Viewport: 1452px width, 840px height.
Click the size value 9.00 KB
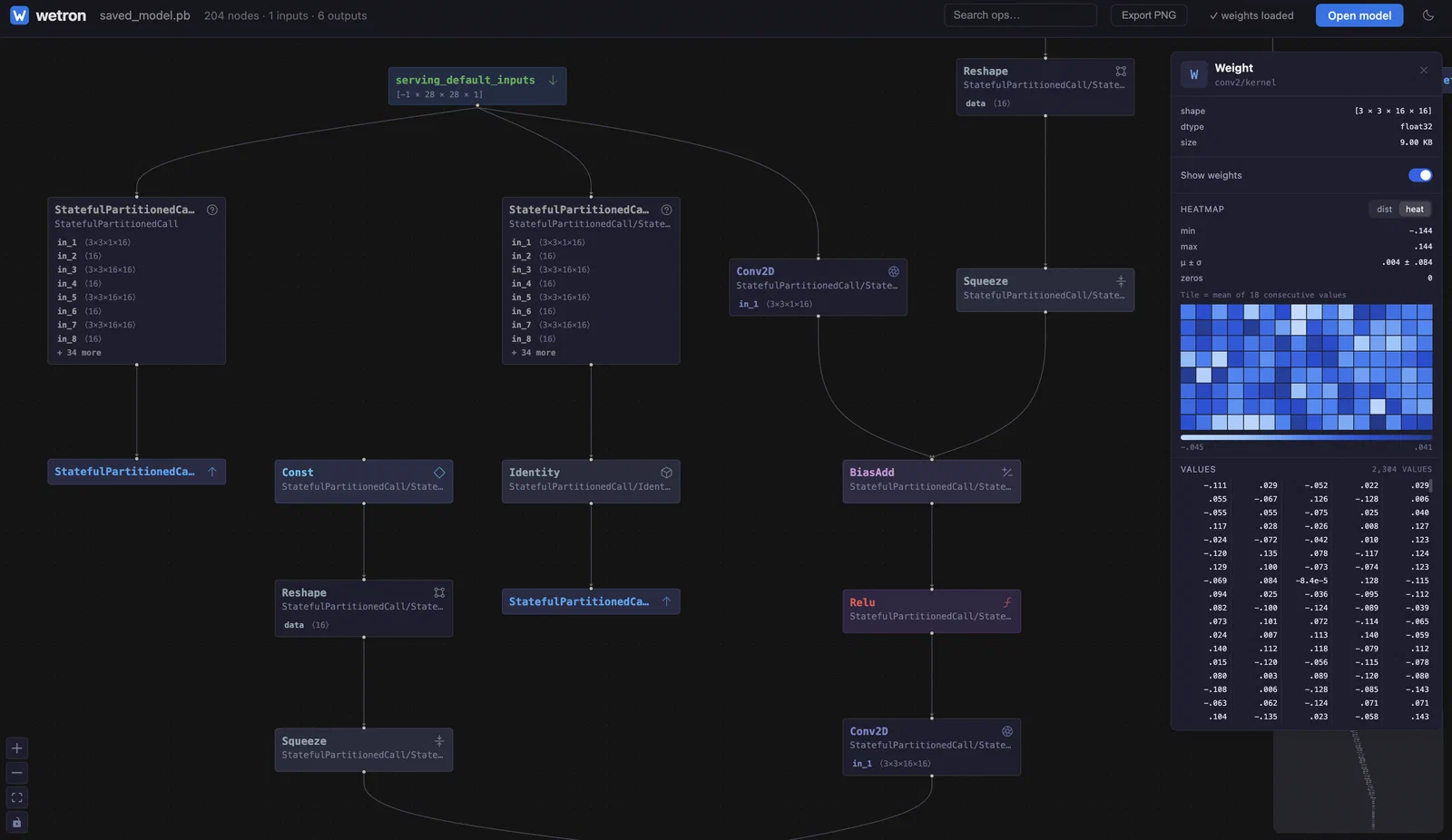point(1416,142)
